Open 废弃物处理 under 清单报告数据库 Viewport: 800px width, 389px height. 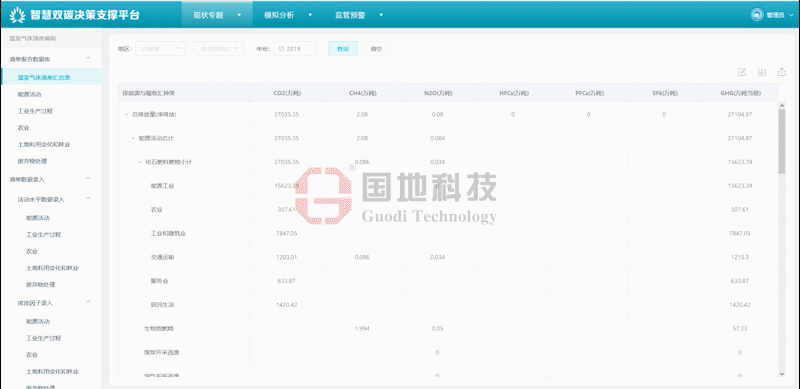click(32, 161)
